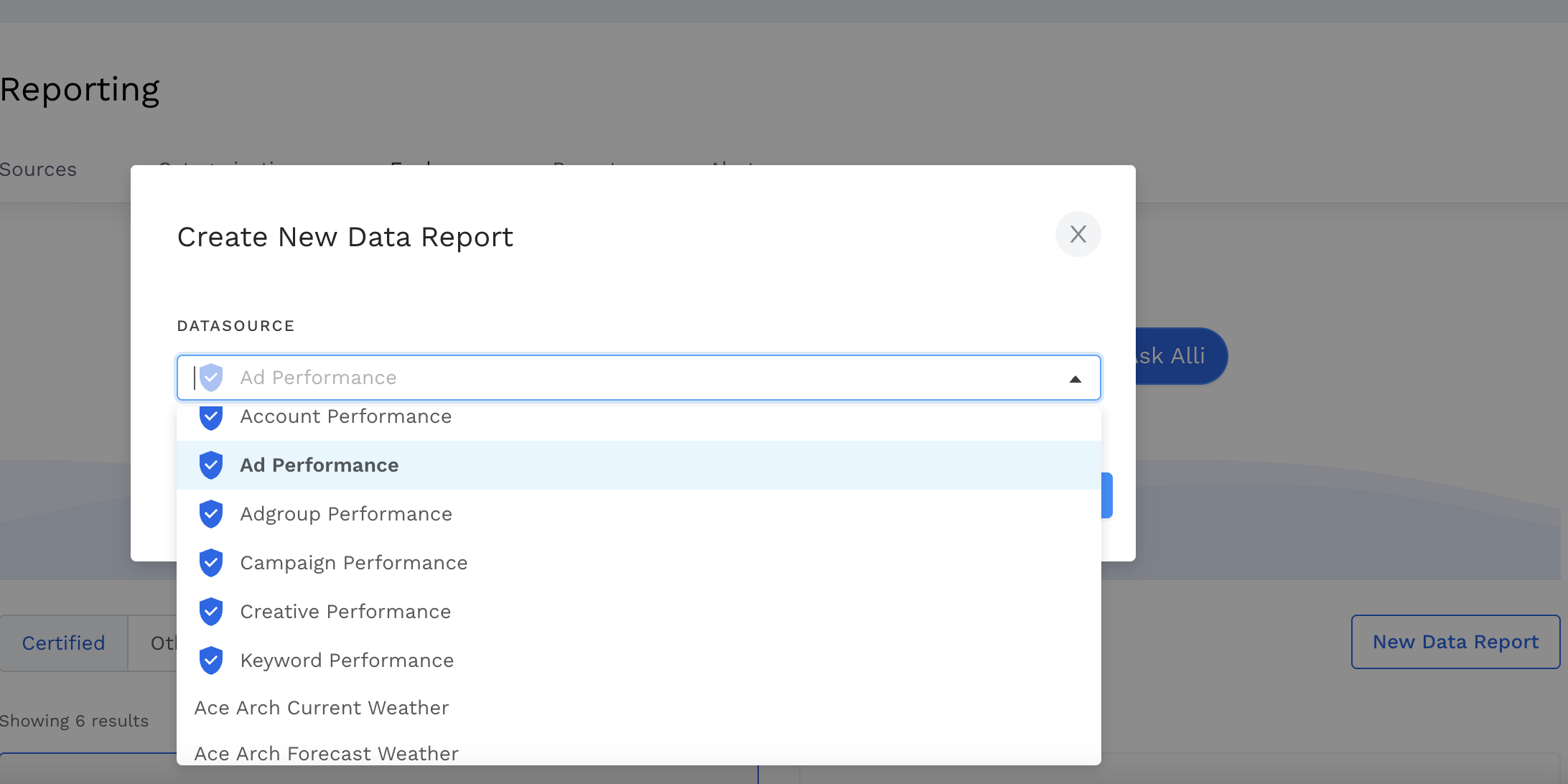Click the Datasource search input field
This screenshot has width=1568, height=784.
(x=638, y=378)
